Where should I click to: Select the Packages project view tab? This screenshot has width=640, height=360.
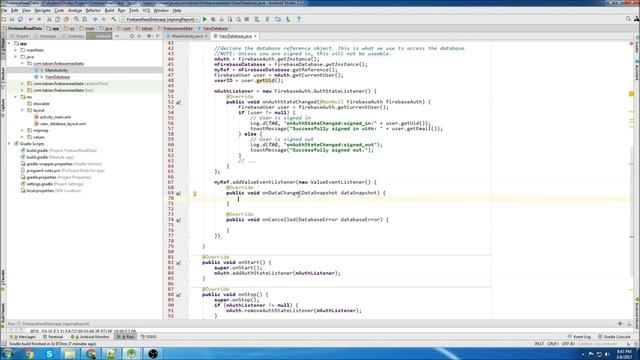[x=45, y=36]
